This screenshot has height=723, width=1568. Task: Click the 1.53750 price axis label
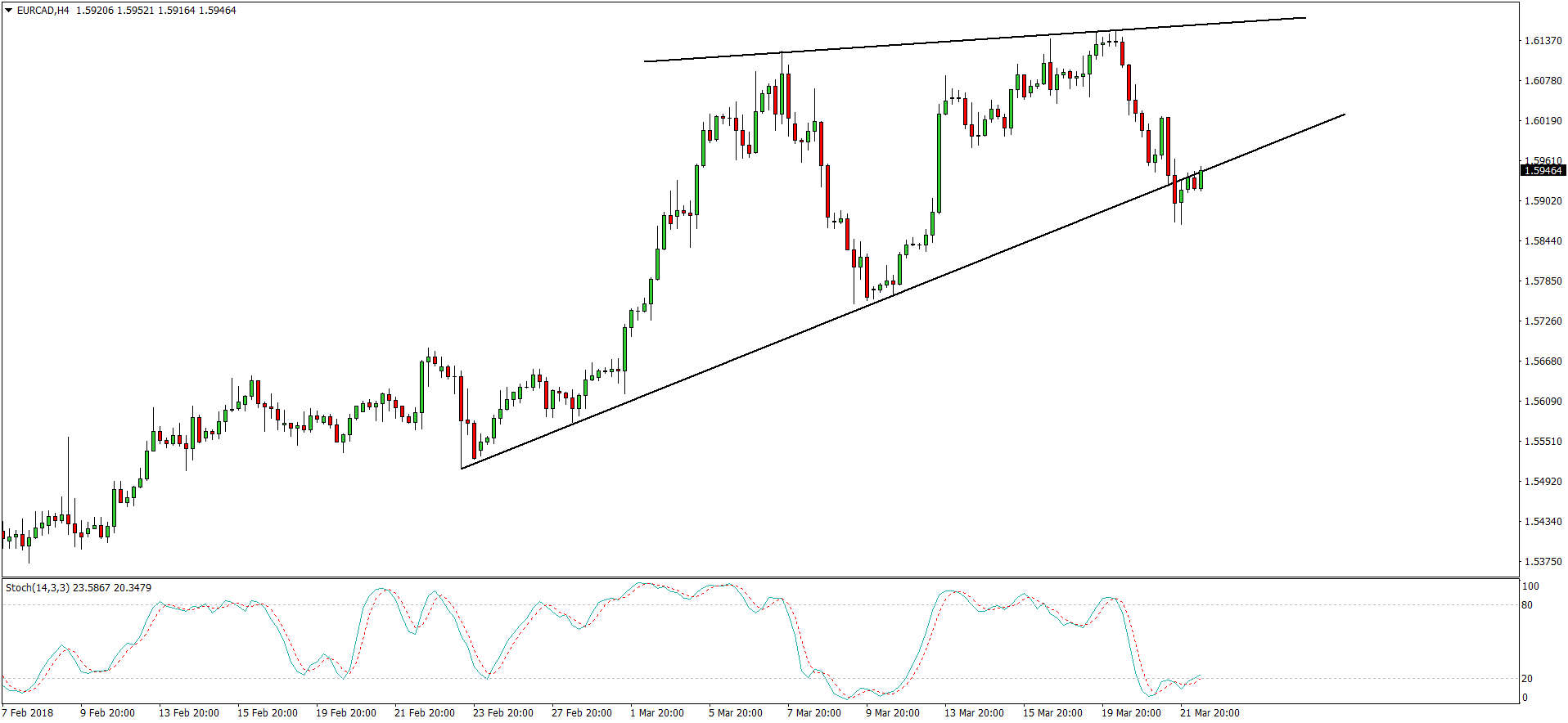pos(1543,561)
